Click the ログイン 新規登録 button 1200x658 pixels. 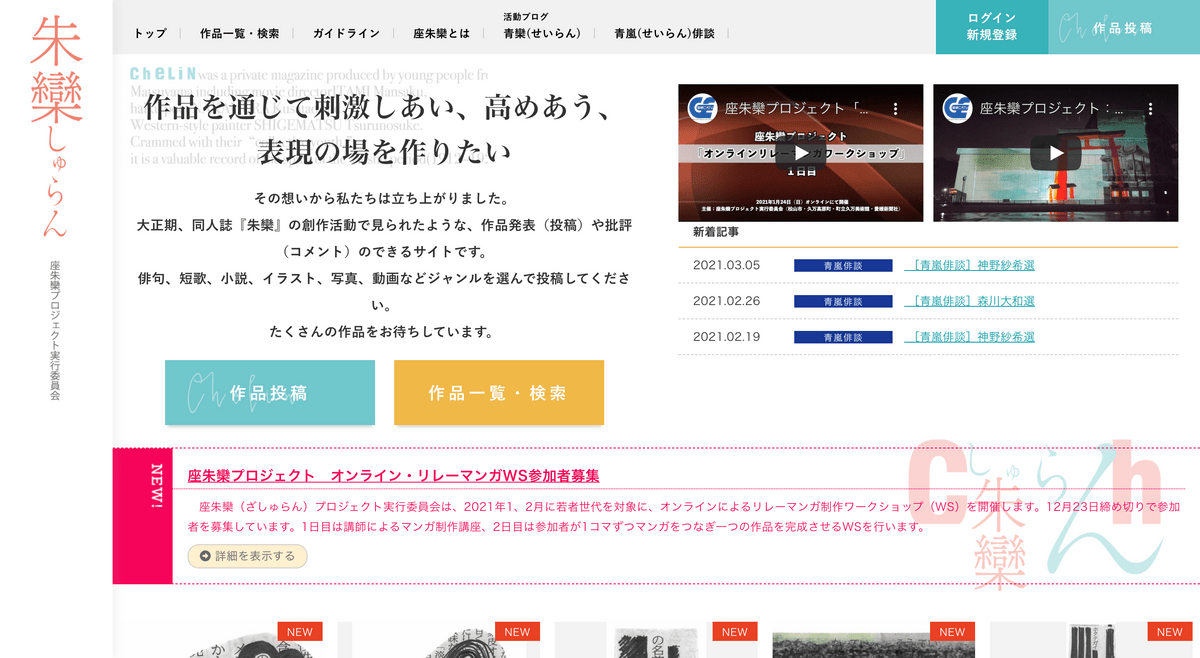(992, 27)
